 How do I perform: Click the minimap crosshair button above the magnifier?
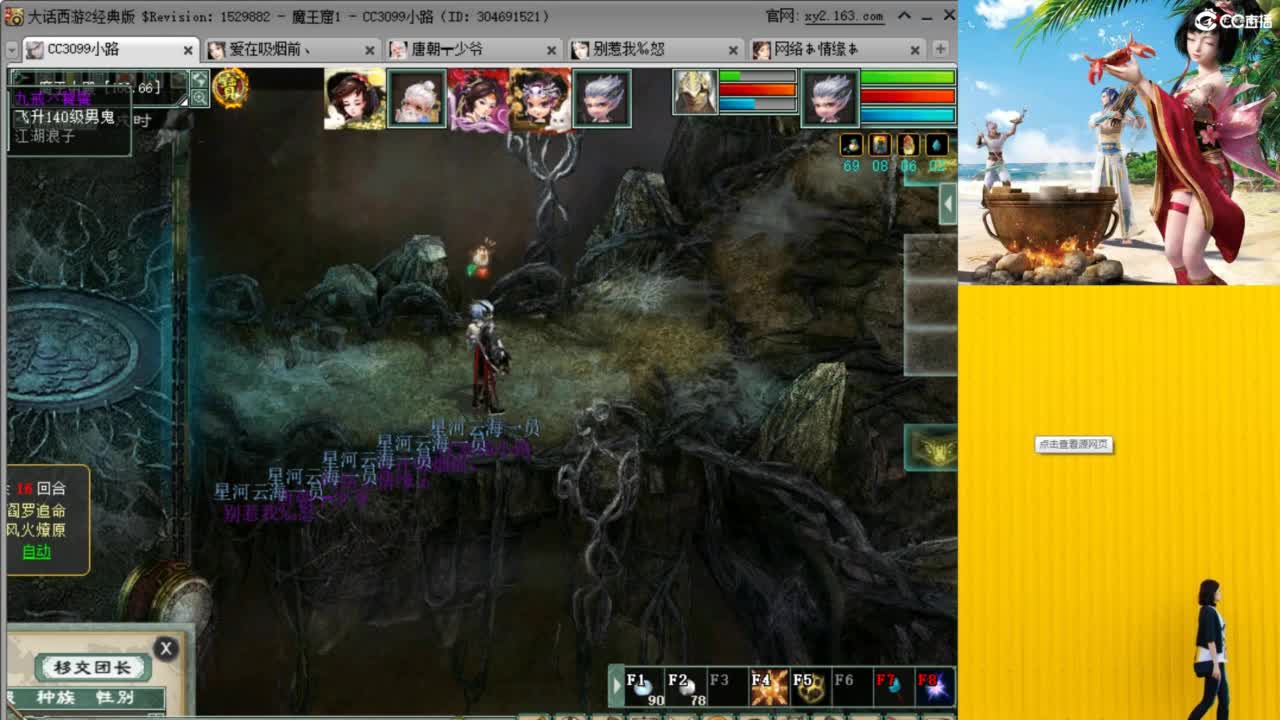point(200,79)
